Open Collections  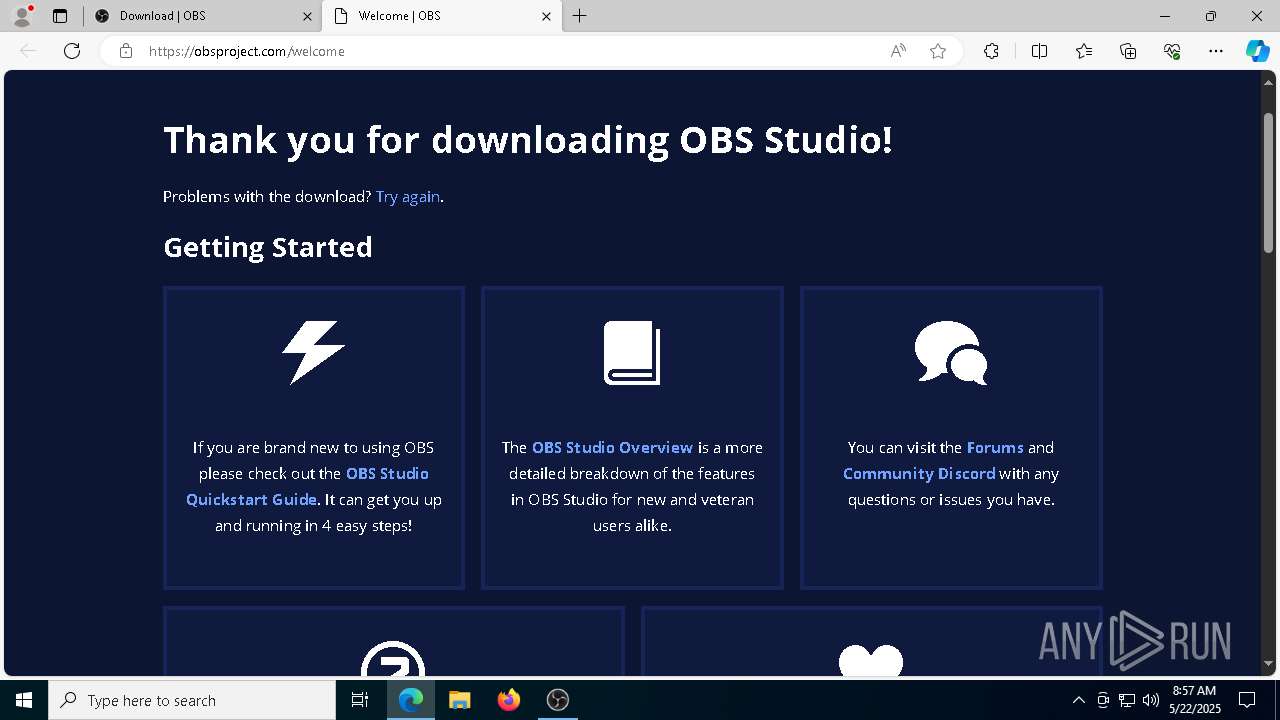pos(1128,51)
